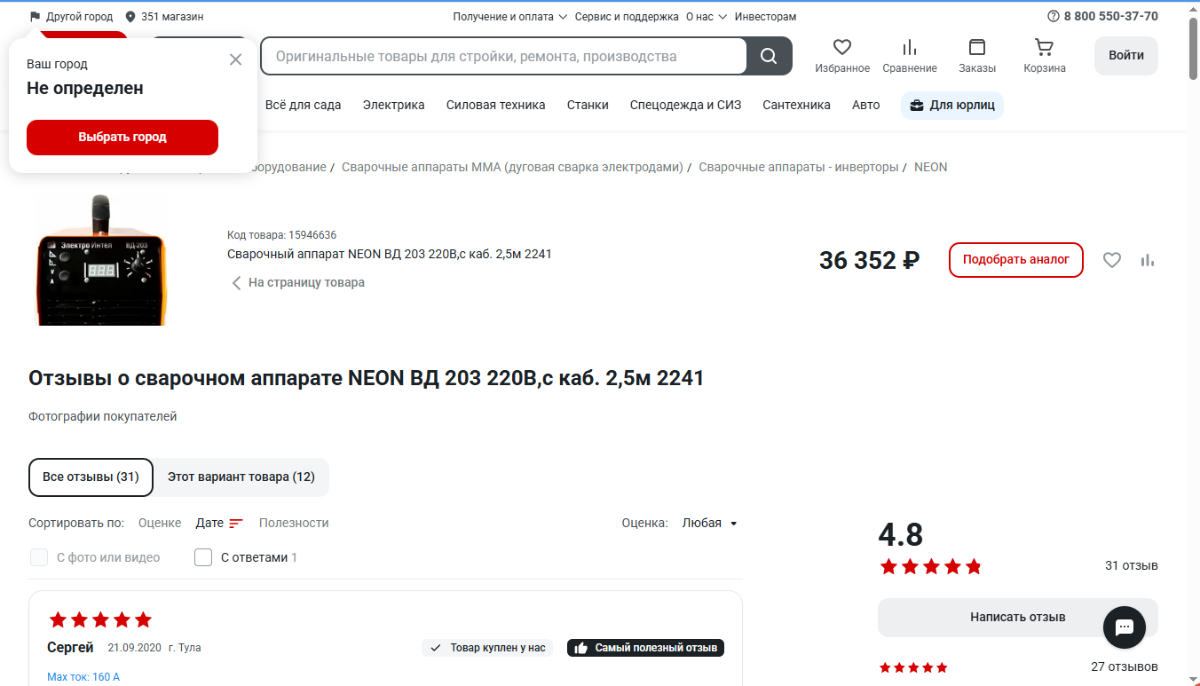Add product to comparison chart icon
The image size is (1200, 686).
[x=1147, y=260]
